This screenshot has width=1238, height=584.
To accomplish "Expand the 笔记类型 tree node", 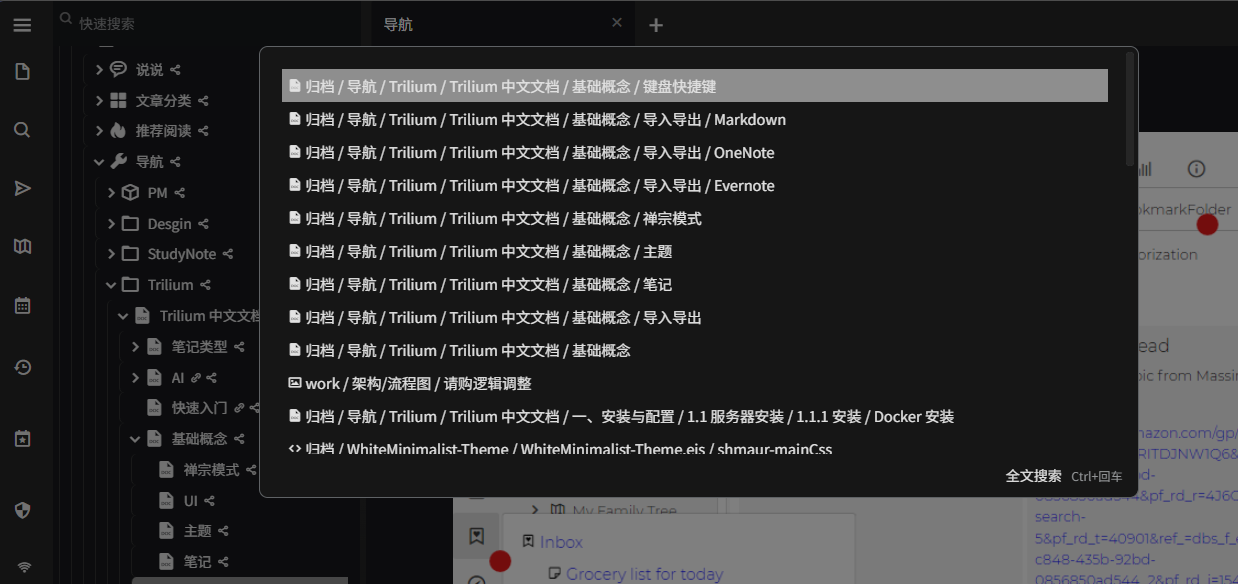I will tap(136, 347).
